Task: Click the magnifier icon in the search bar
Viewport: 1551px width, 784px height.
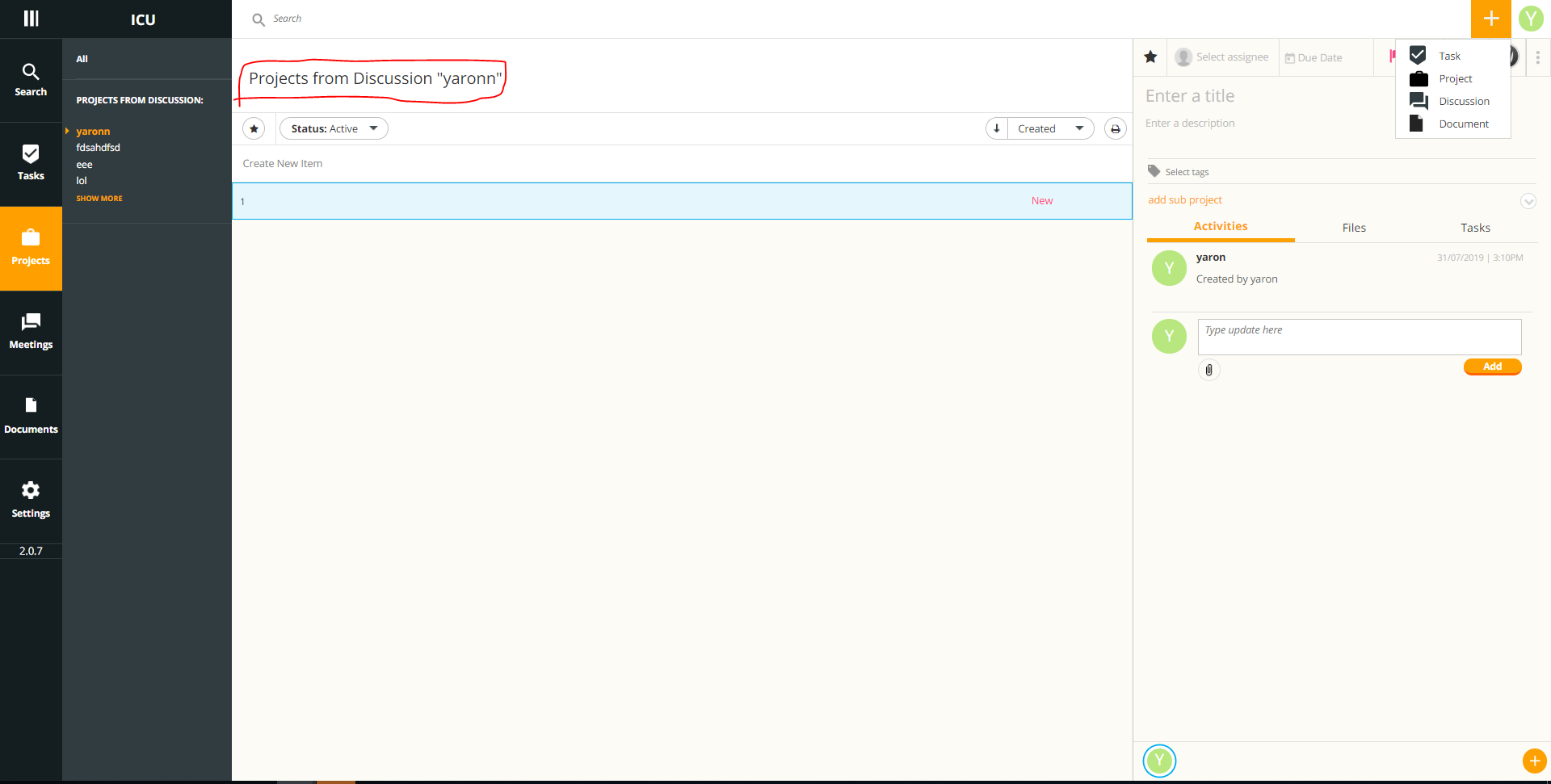Action: (x=258, y=19)
